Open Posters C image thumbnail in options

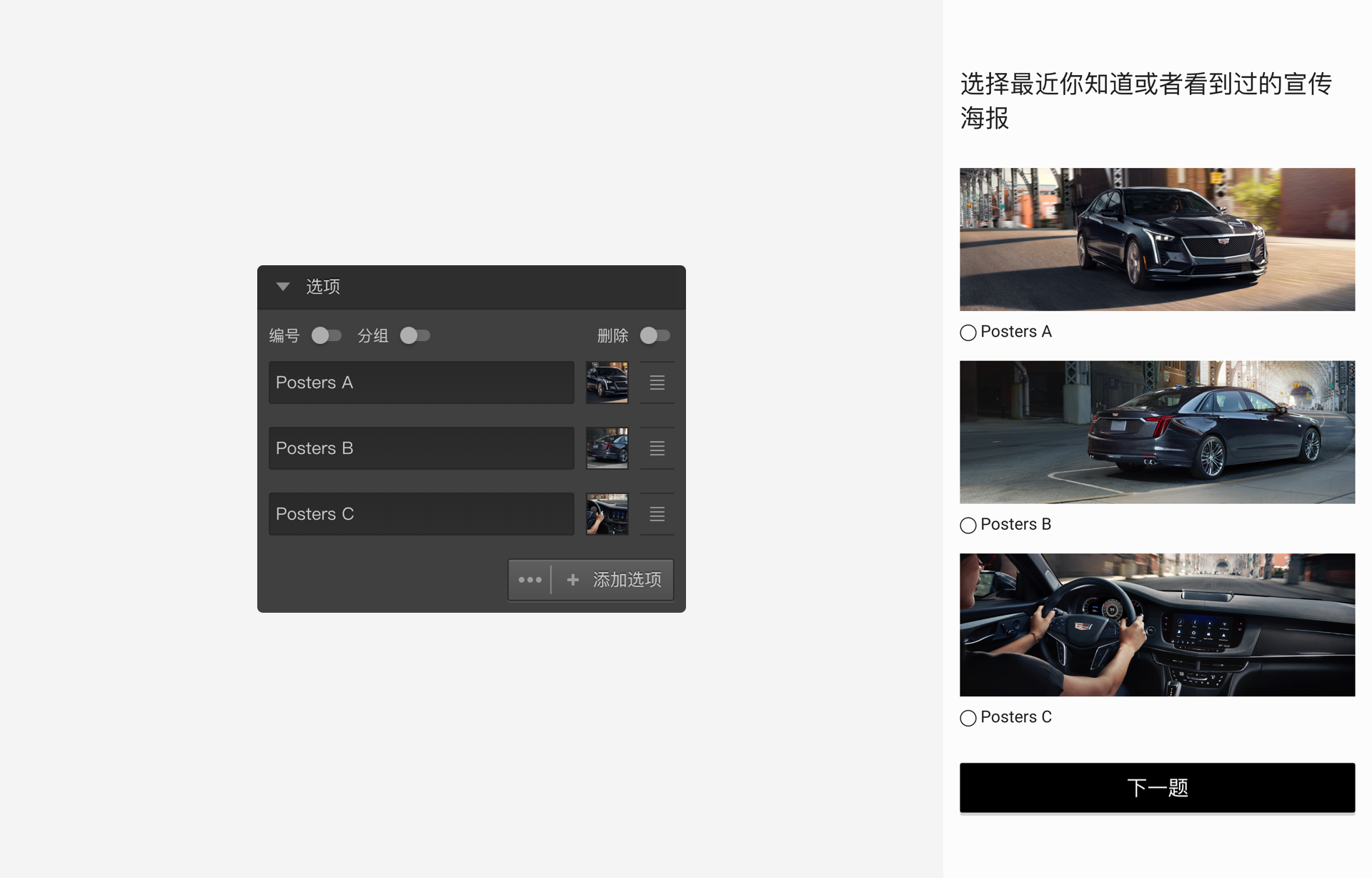pos(607,514)
